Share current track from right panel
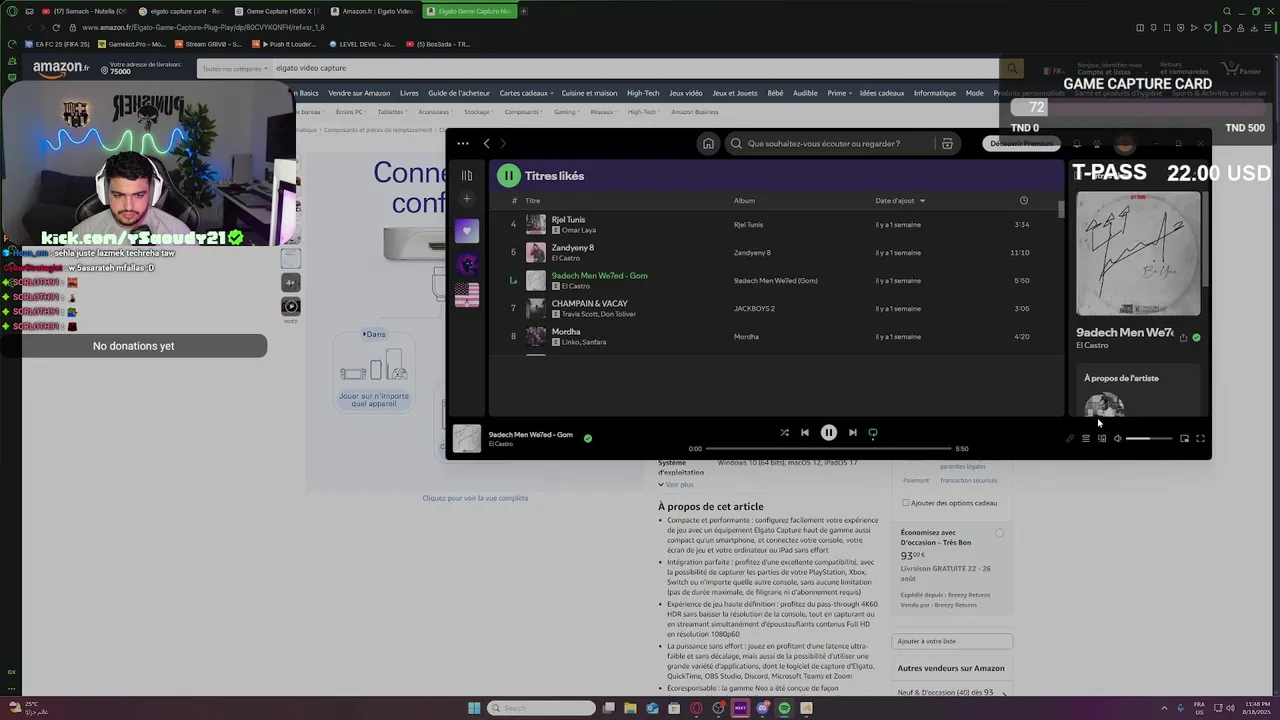The width and height of the screenshot is (1280, 720). coord(1183,337)
